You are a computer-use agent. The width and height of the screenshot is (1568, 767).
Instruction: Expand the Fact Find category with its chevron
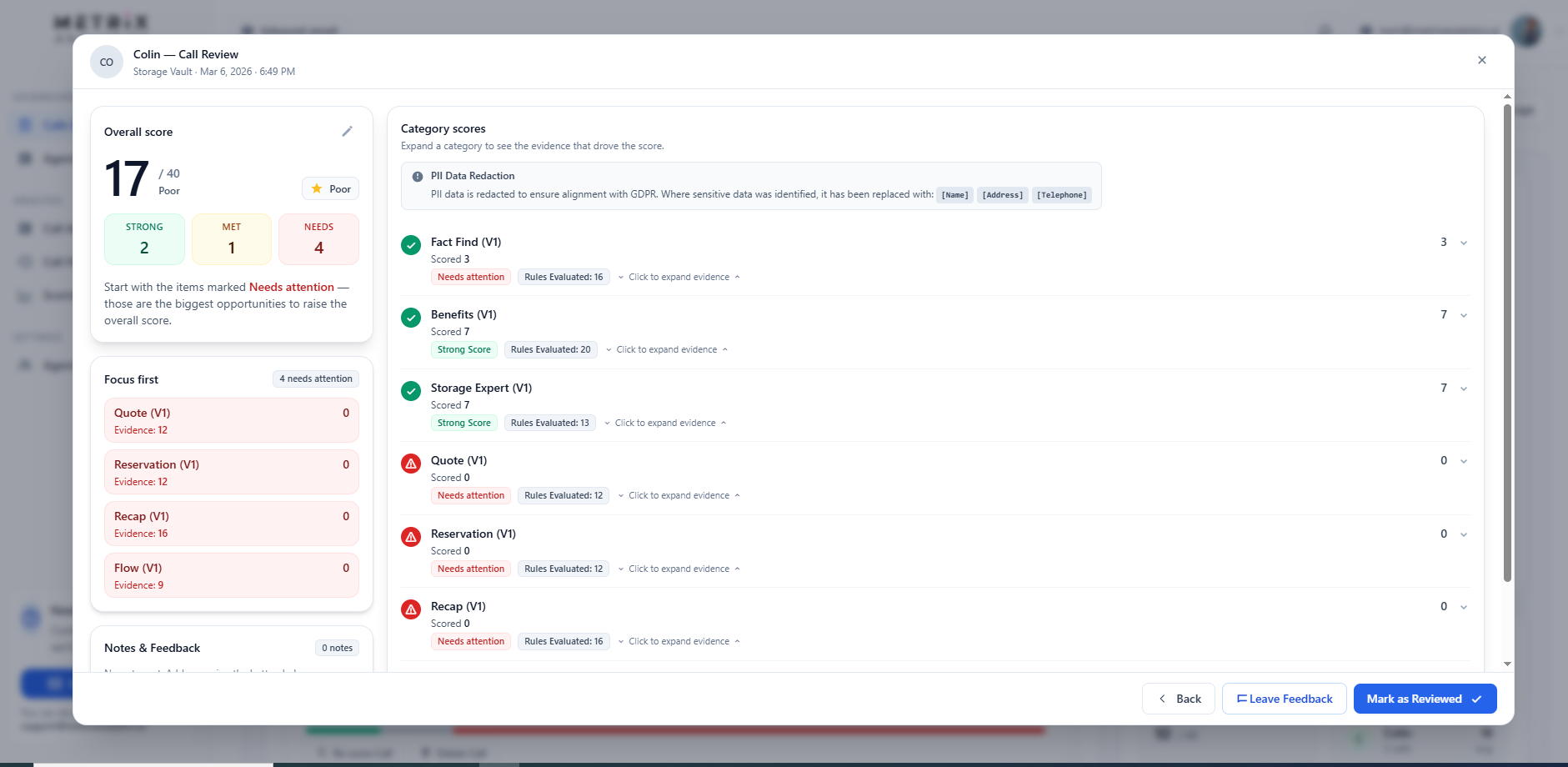pos(1464,243)
